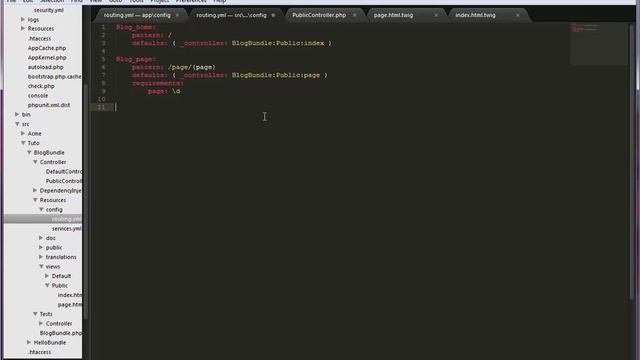Viewport: 640px width, 360px height.
Task: Click the page: \d requirement line
Action: [x=164, y=91]
